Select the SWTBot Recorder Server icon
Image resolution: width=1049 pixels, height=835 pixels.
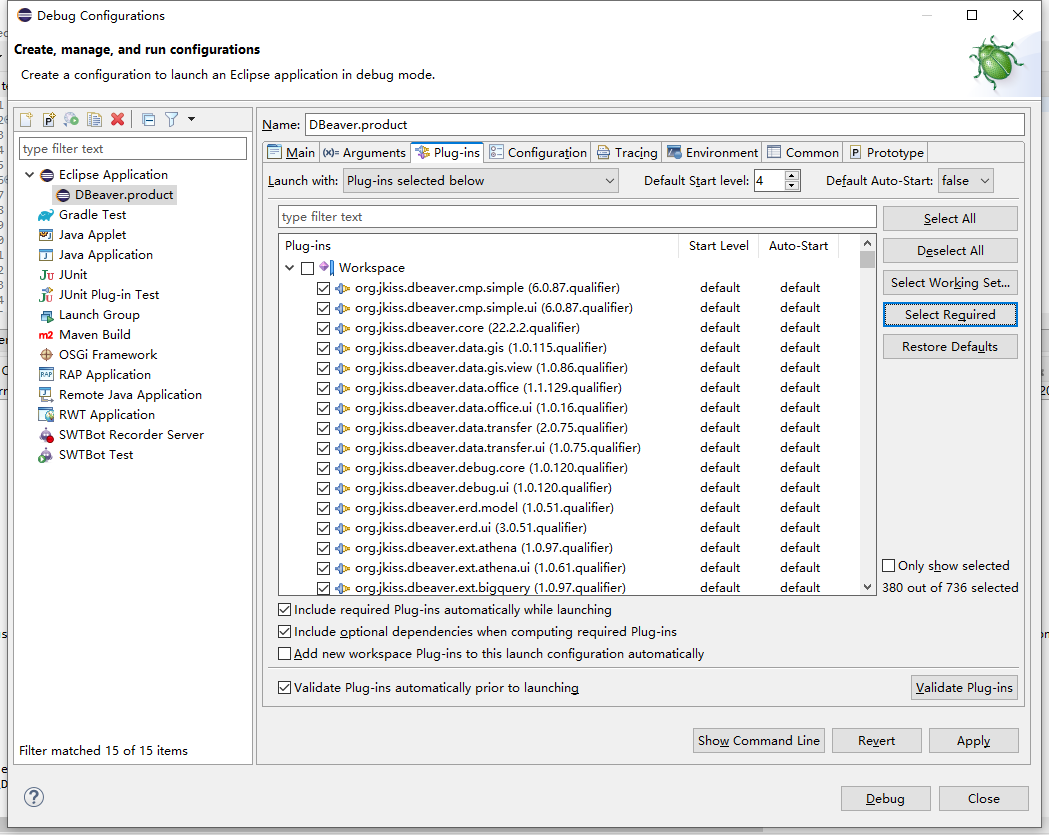point(45,435)
